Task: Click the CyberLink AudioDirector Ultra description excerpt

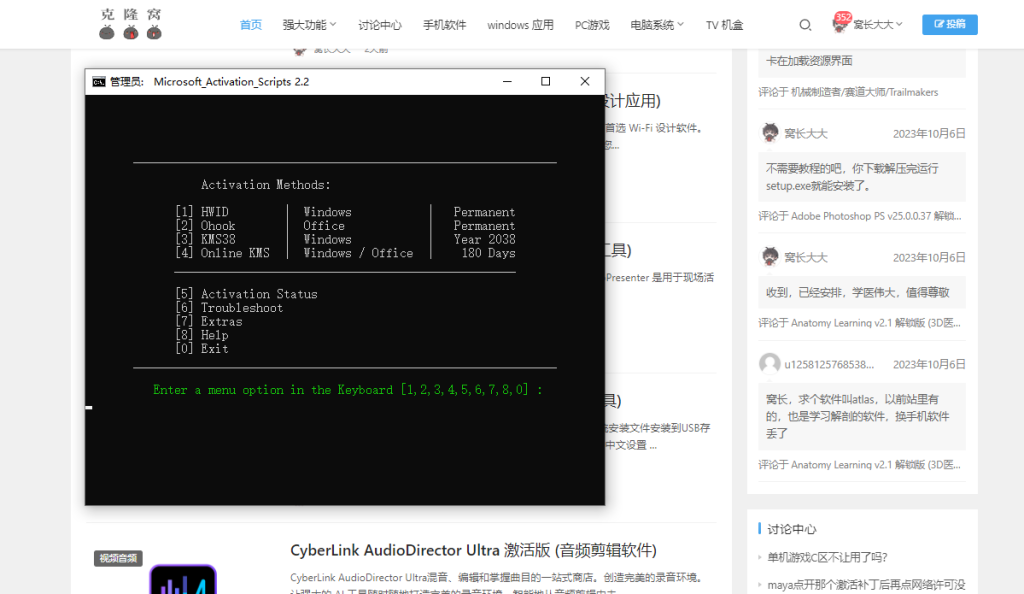Action: 496,584
